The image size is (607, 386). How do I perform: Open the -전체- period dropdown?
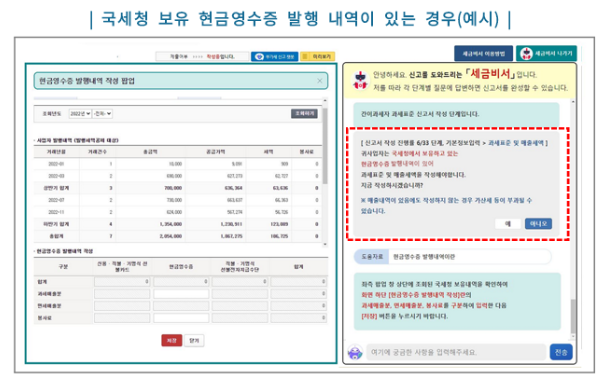pyautogui.click(x=103, y=113)
